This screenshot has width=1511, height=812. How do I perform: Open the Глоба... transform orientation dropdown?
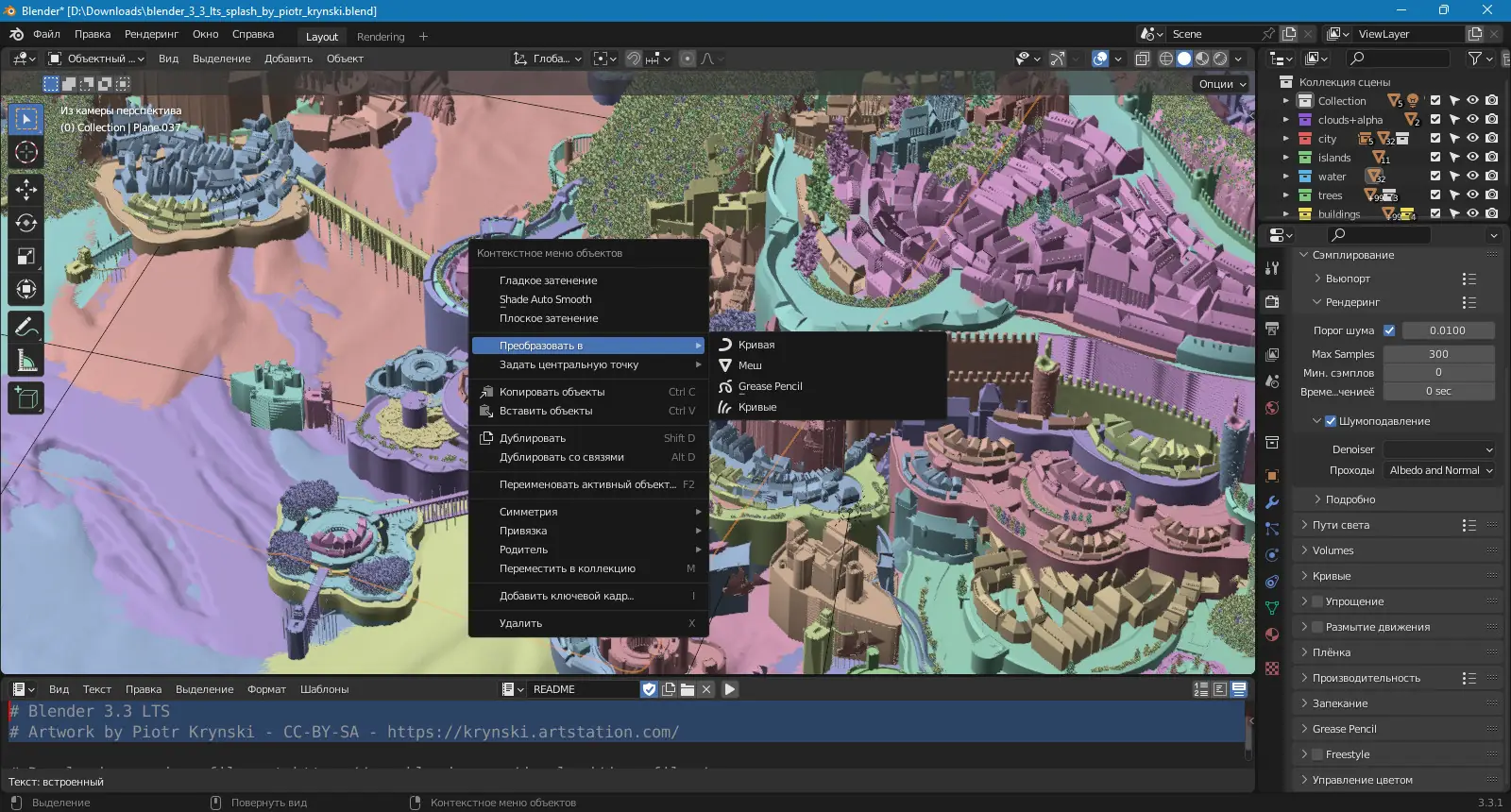(x=547, y=59)
